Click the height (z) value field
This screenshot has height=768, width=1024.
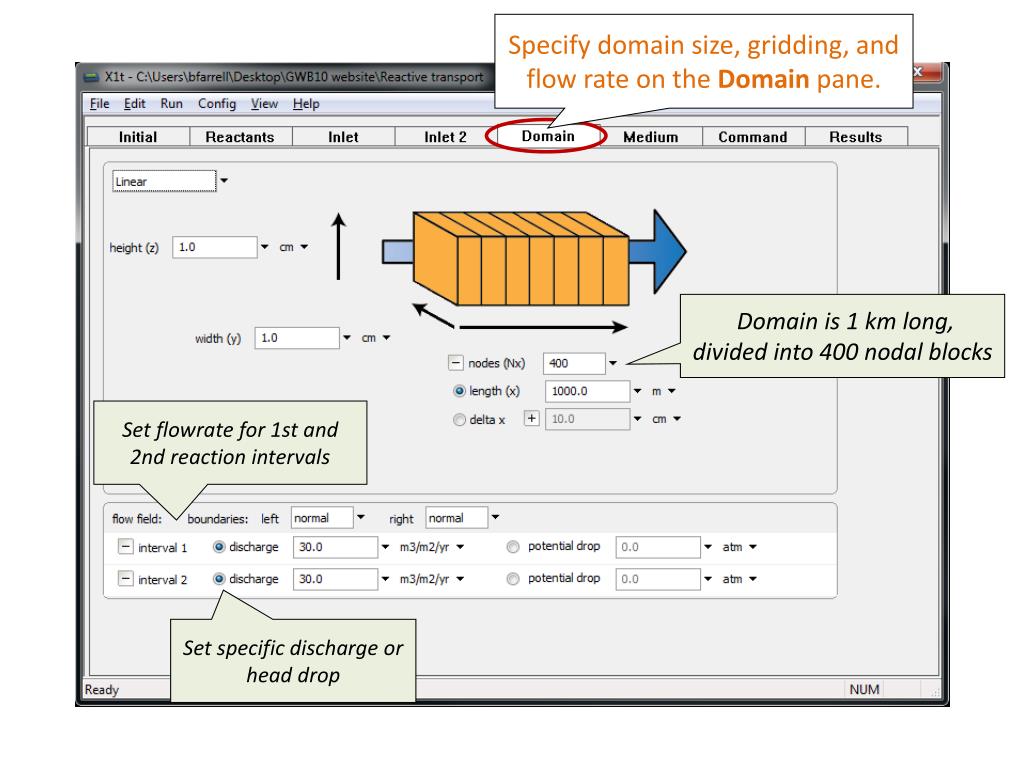pos(214,248)
